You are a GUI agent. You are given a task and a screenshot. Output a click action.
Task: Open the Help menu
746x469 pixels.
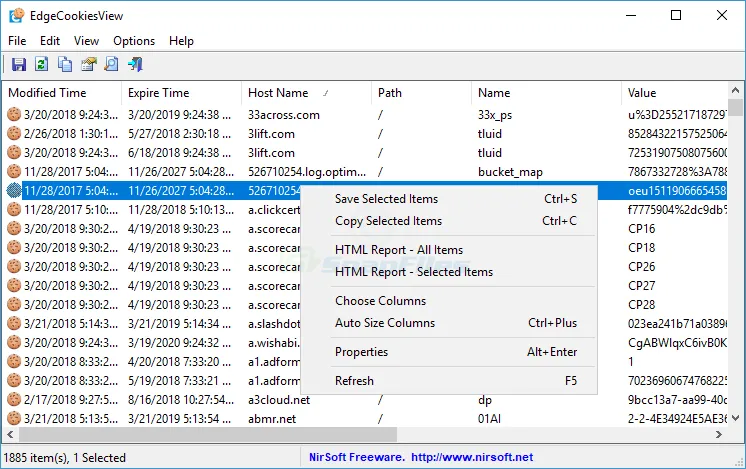pos(181,41)
